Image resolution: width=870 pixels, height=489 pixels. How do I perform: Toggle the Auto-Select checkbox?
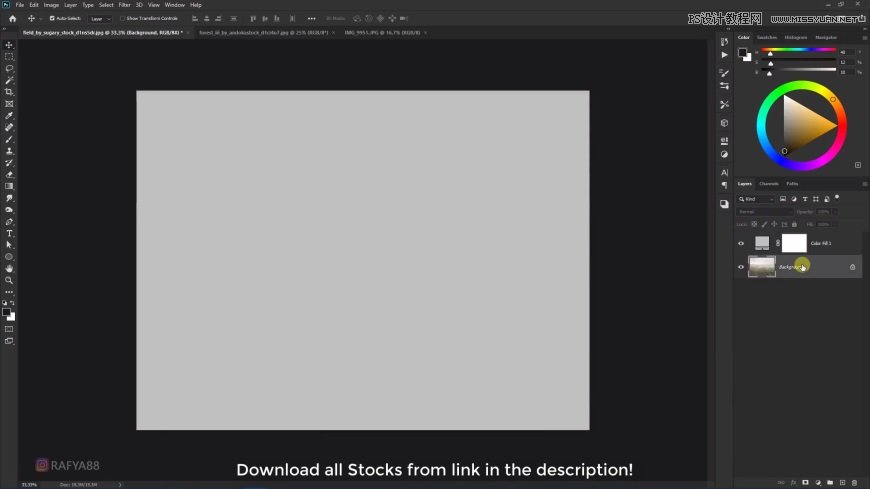[52, 18]
